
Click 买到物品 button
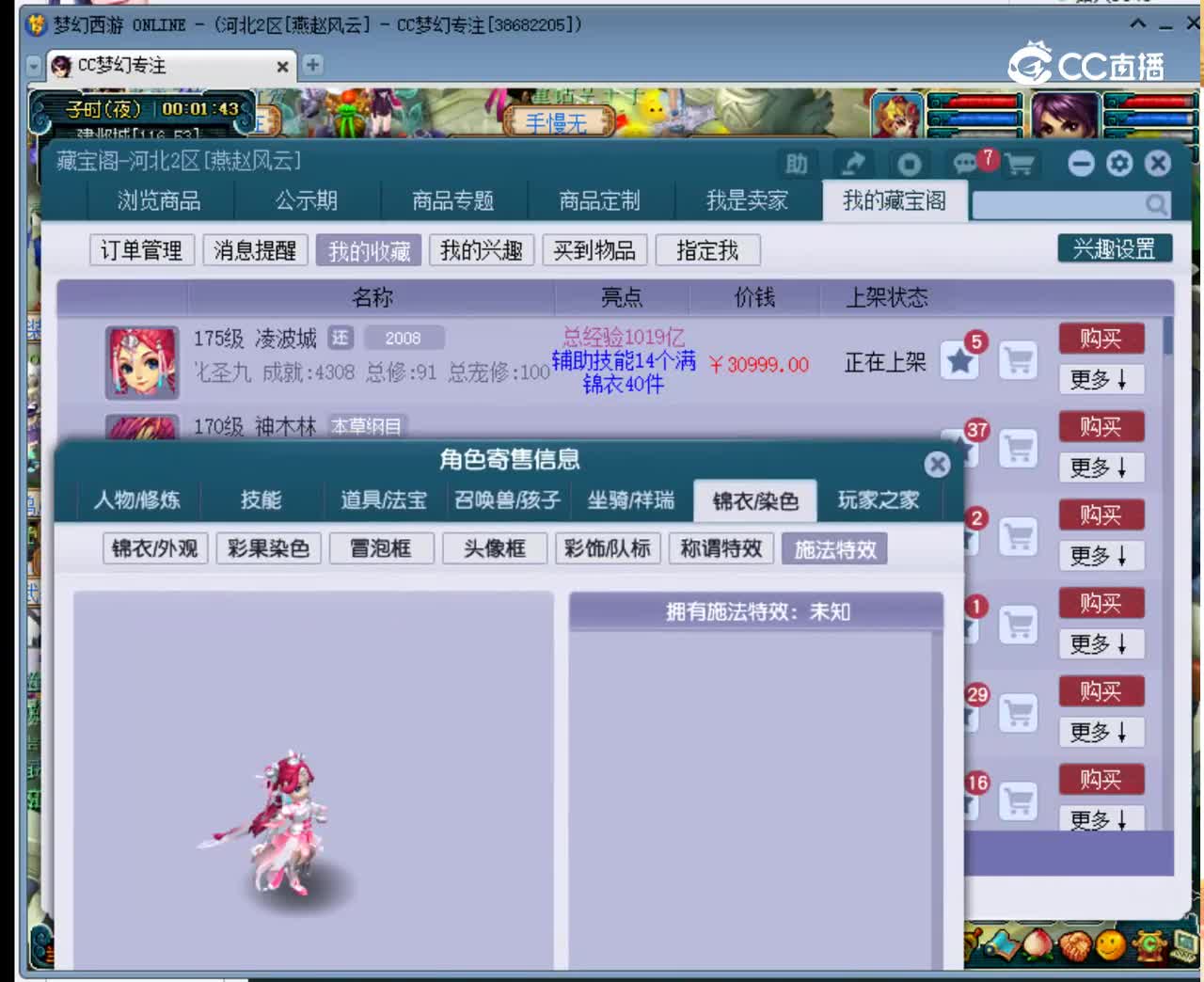coord(594,250)
